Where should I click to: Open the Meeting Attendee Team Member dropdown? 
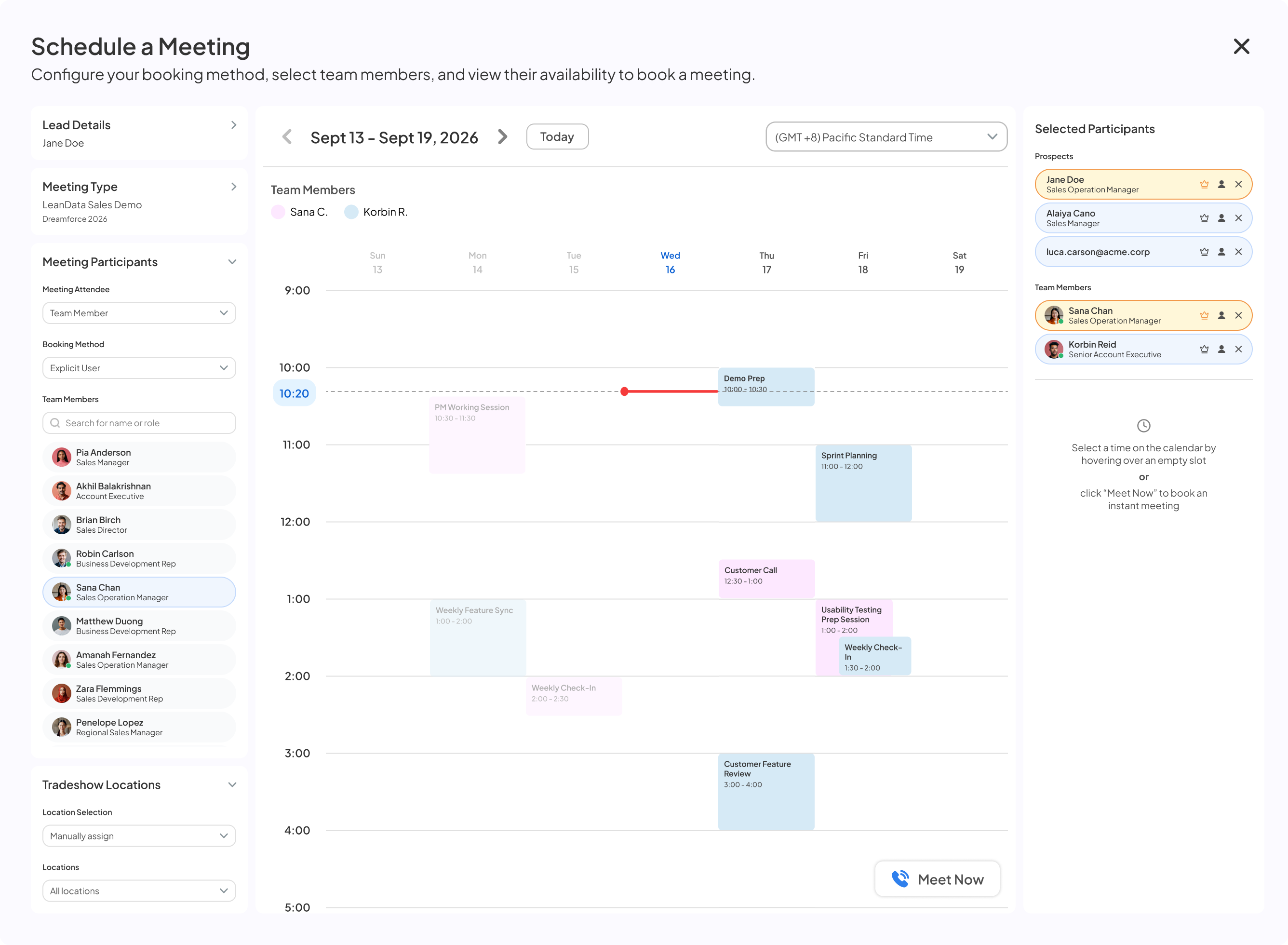[x=139, y=313]
